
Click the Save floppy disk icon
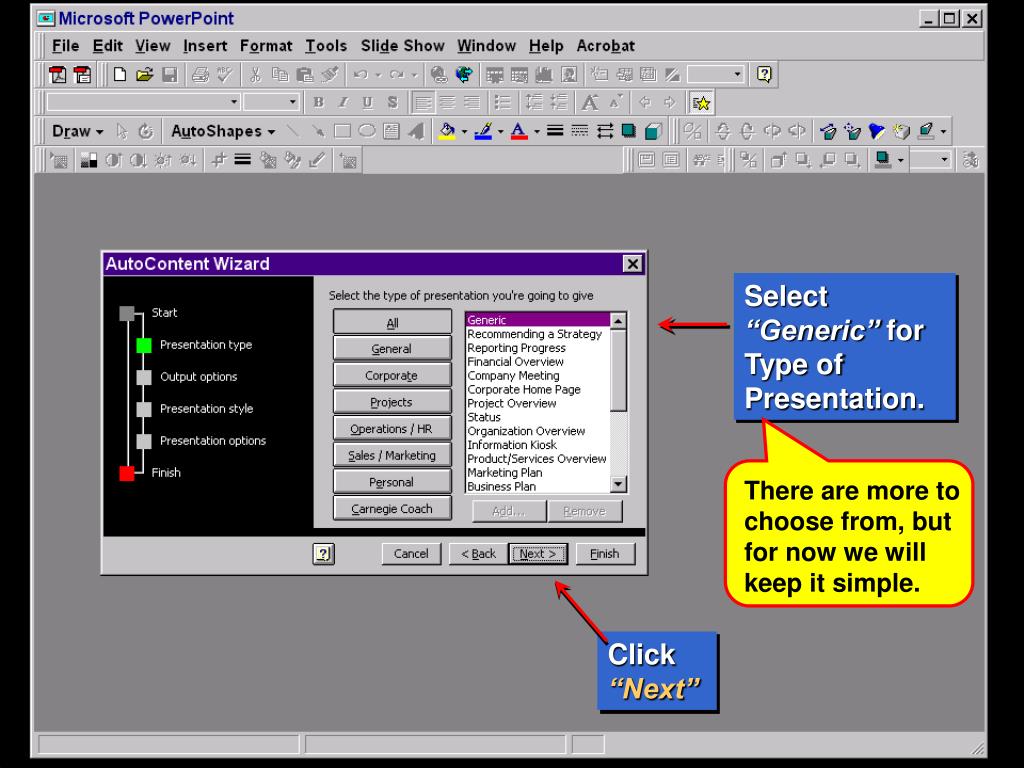pyautogui.click(x=170, y=74)
